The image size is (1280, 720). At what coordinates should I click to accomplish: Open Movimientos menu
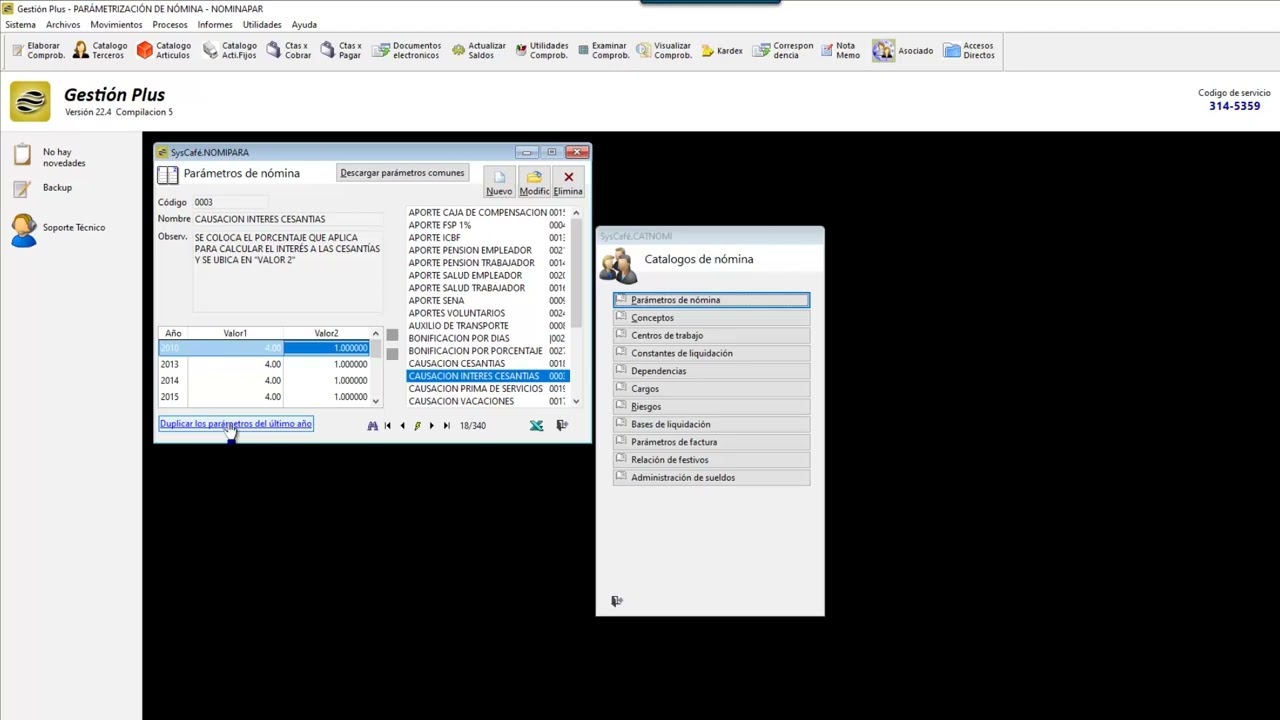point(116,24)
